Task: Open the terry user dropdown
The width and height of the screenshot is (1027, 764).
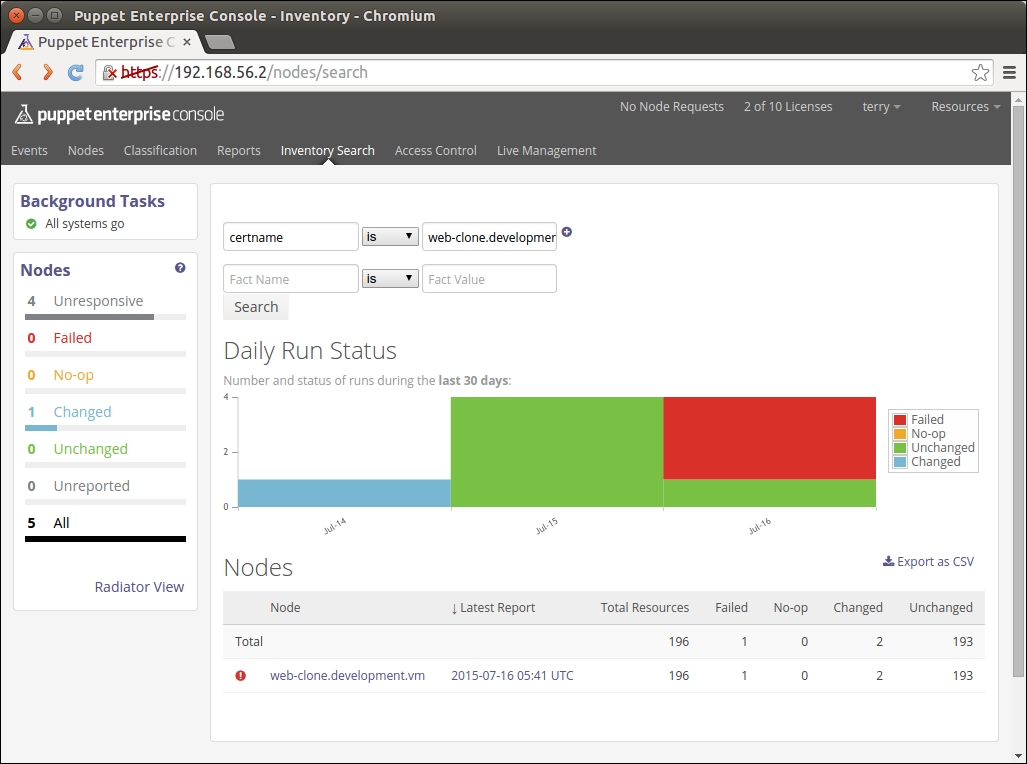Action: click(881, 107)
